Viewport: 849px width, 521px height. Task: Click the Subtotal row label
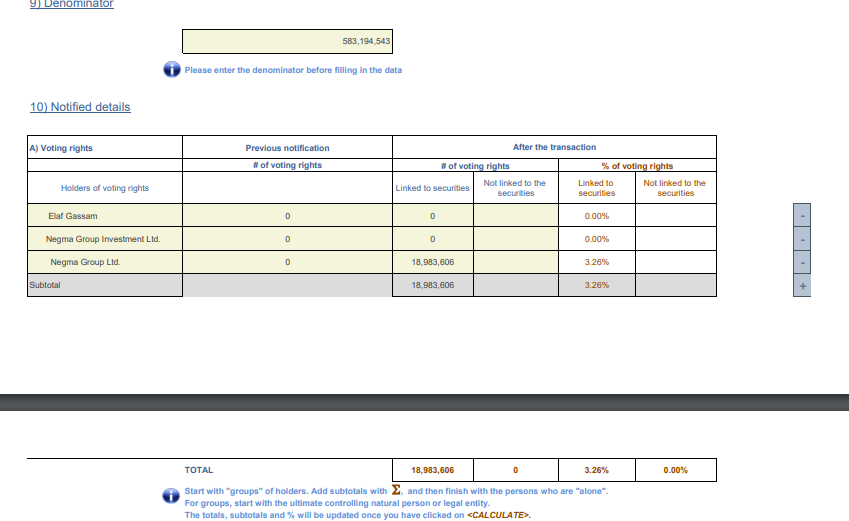pyautogui.click(x=45, y=285)
